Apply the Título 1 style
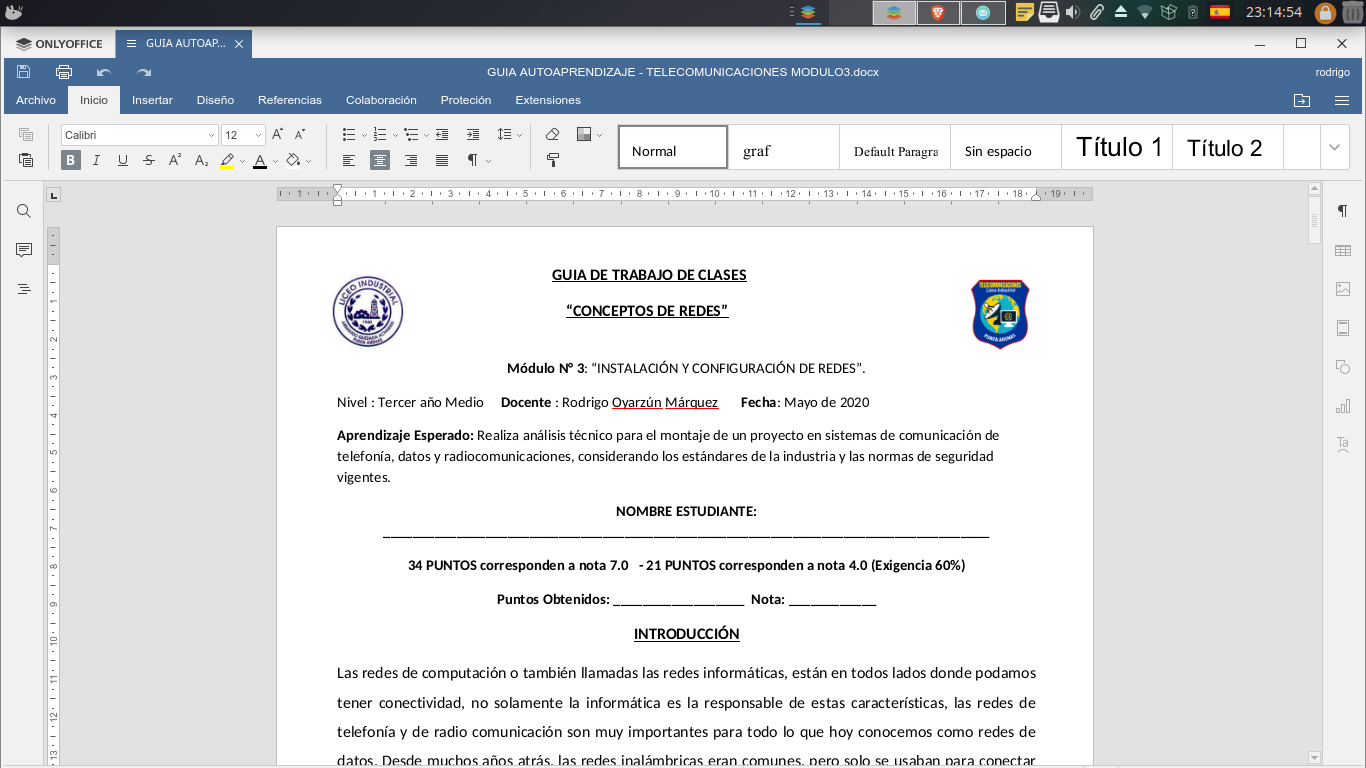1366x768 pixels. click(x=1117, y=147)
